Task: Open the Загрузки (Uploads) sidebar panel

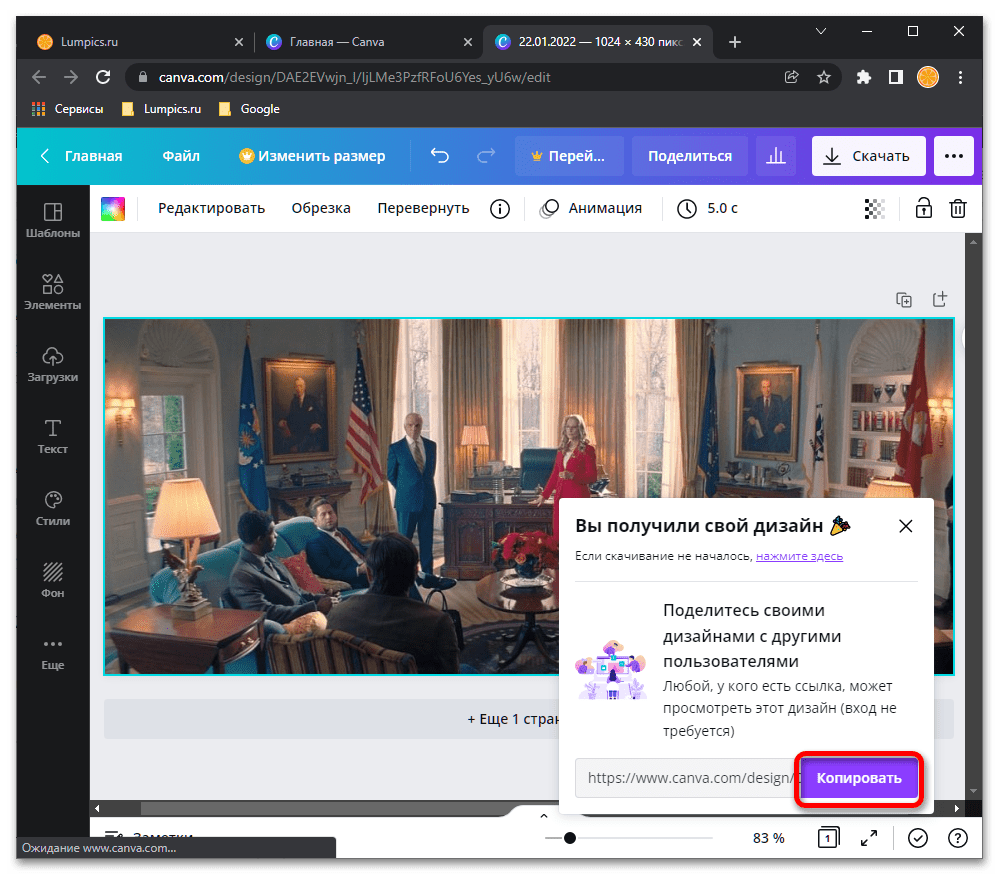Action: [x=53, y=364]
